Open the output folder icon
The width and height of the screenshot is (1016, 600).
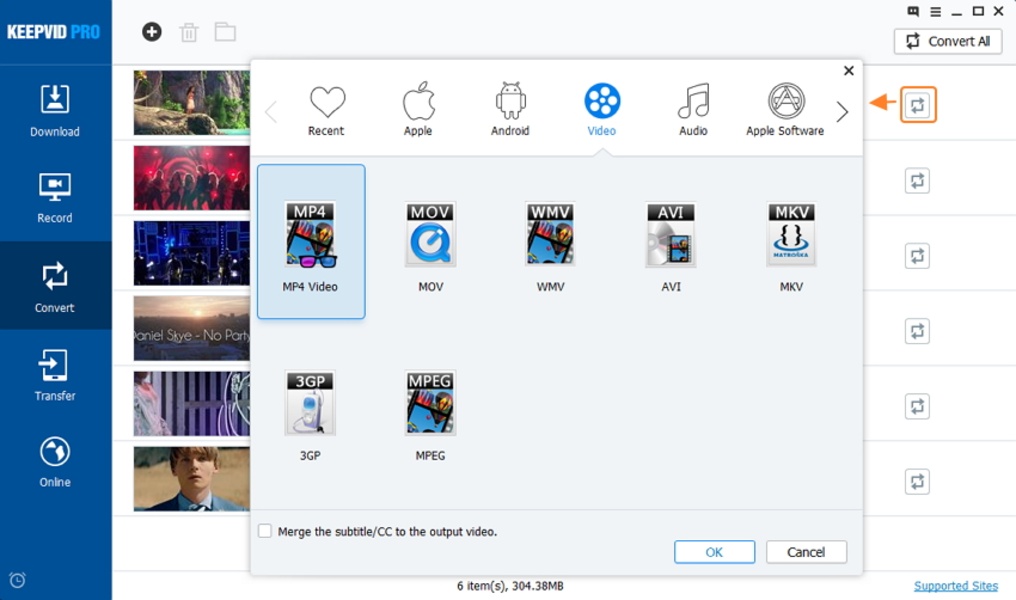coord(225,32)
